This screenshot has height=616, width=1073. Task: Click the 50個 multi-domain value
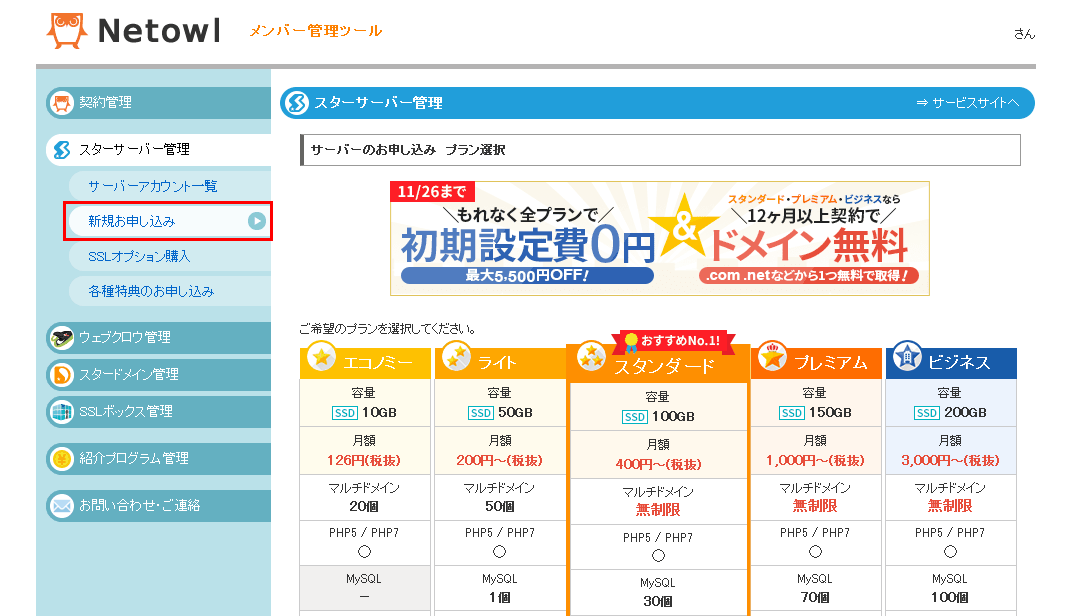click(x=500, y=506)
